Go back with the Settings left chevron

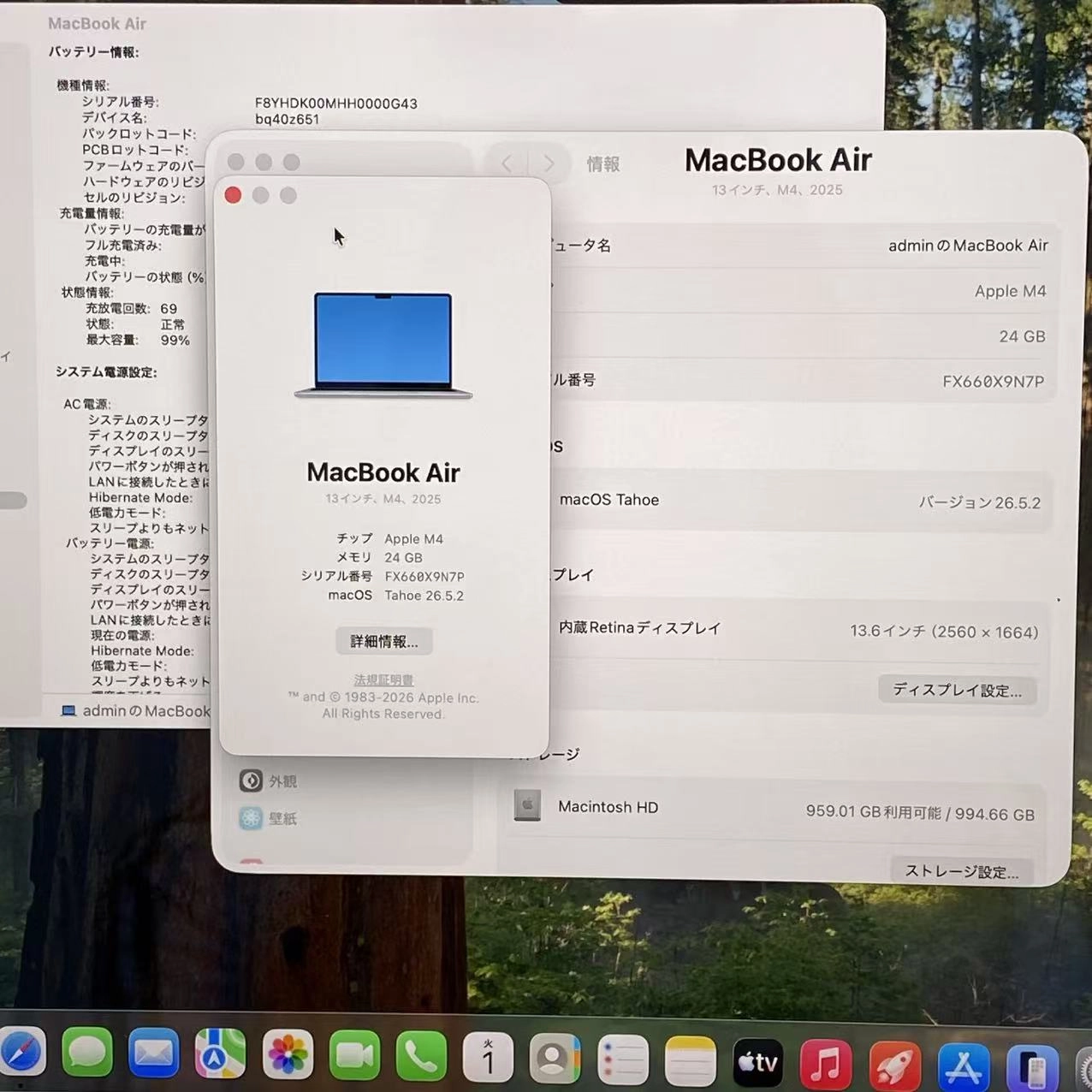pos(507,163)
